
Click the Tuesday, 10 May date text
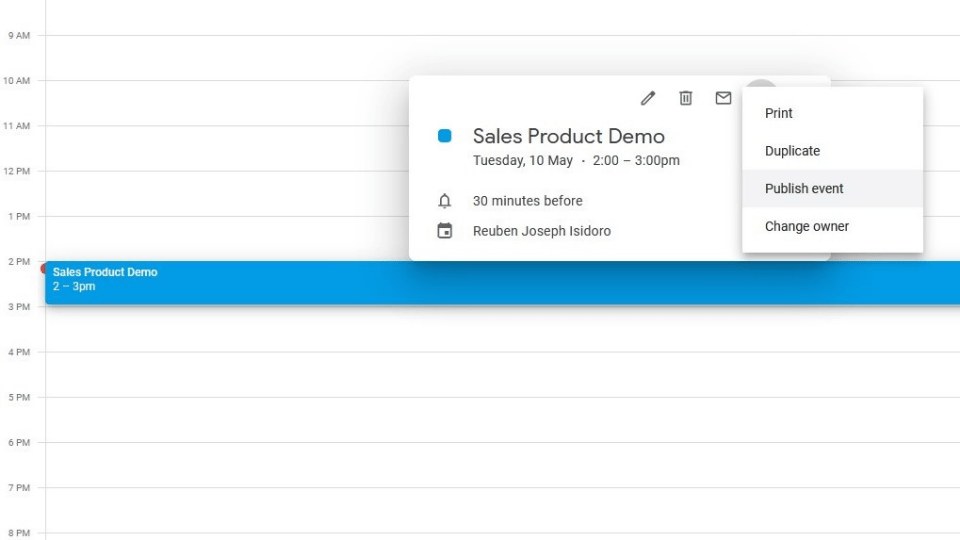523,160
